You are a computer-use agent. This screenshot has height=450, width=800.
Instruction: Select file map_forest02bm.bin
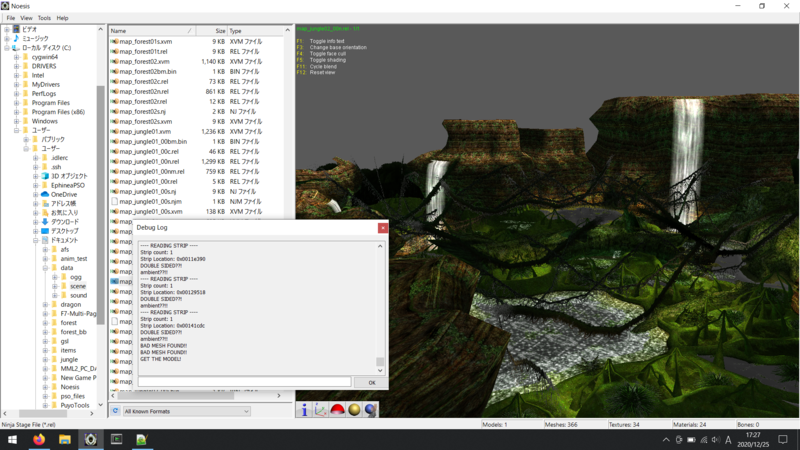pos(148,71)
